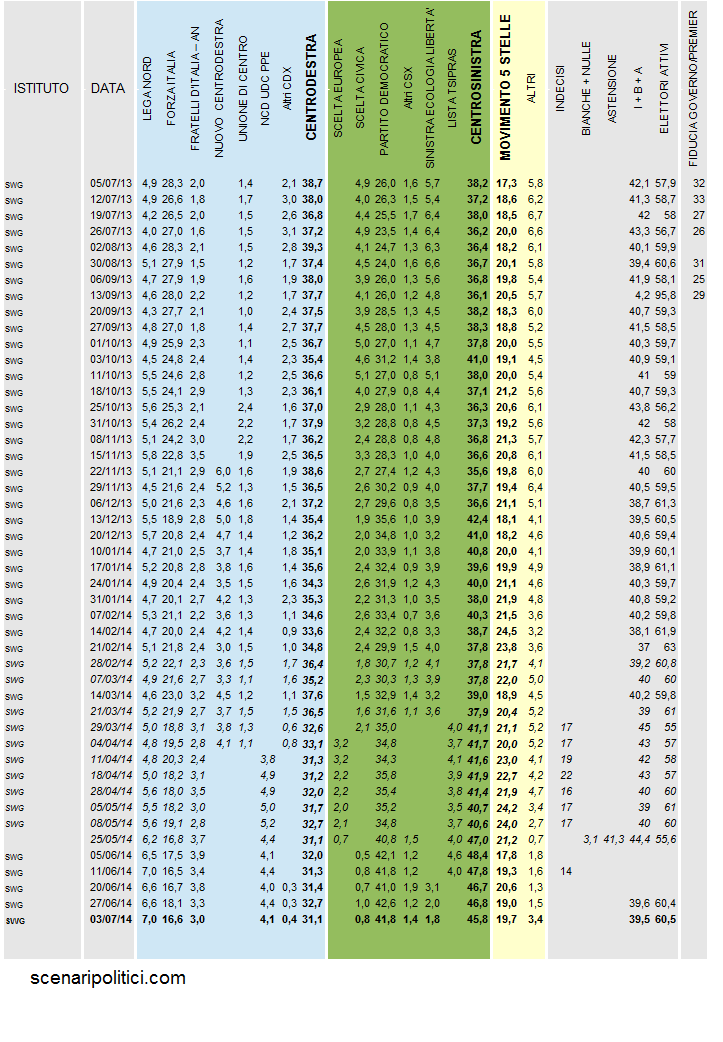Select Elettori attivi value 61,9 on 14/02/14
723x1042 pixels.
(x=665, y=631)
